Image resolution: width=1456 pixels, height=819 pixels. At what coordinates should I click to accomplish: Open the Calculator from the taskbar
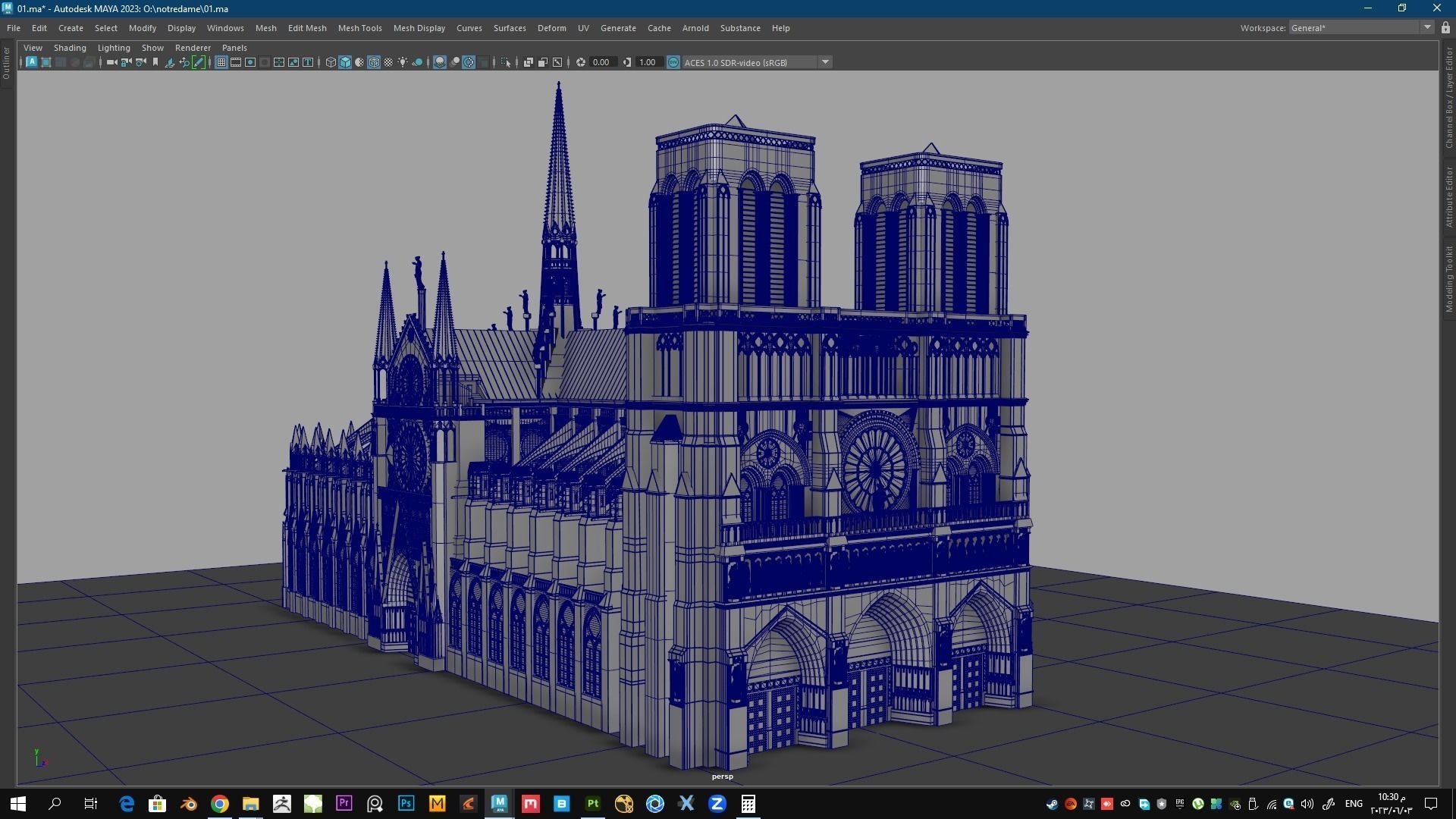pyautogui.click(x=748, y=804)
